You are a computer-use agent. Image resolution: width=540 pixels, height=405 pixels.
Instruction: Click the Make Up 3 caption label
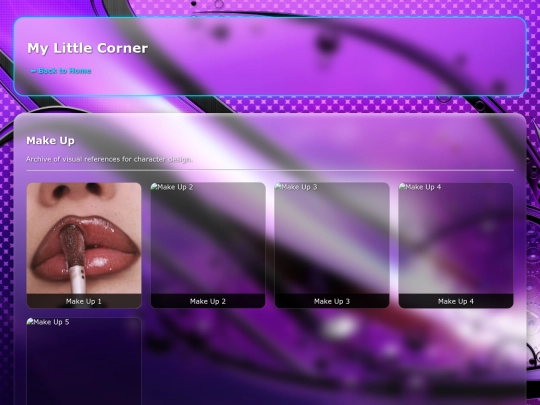coord(332,301)
